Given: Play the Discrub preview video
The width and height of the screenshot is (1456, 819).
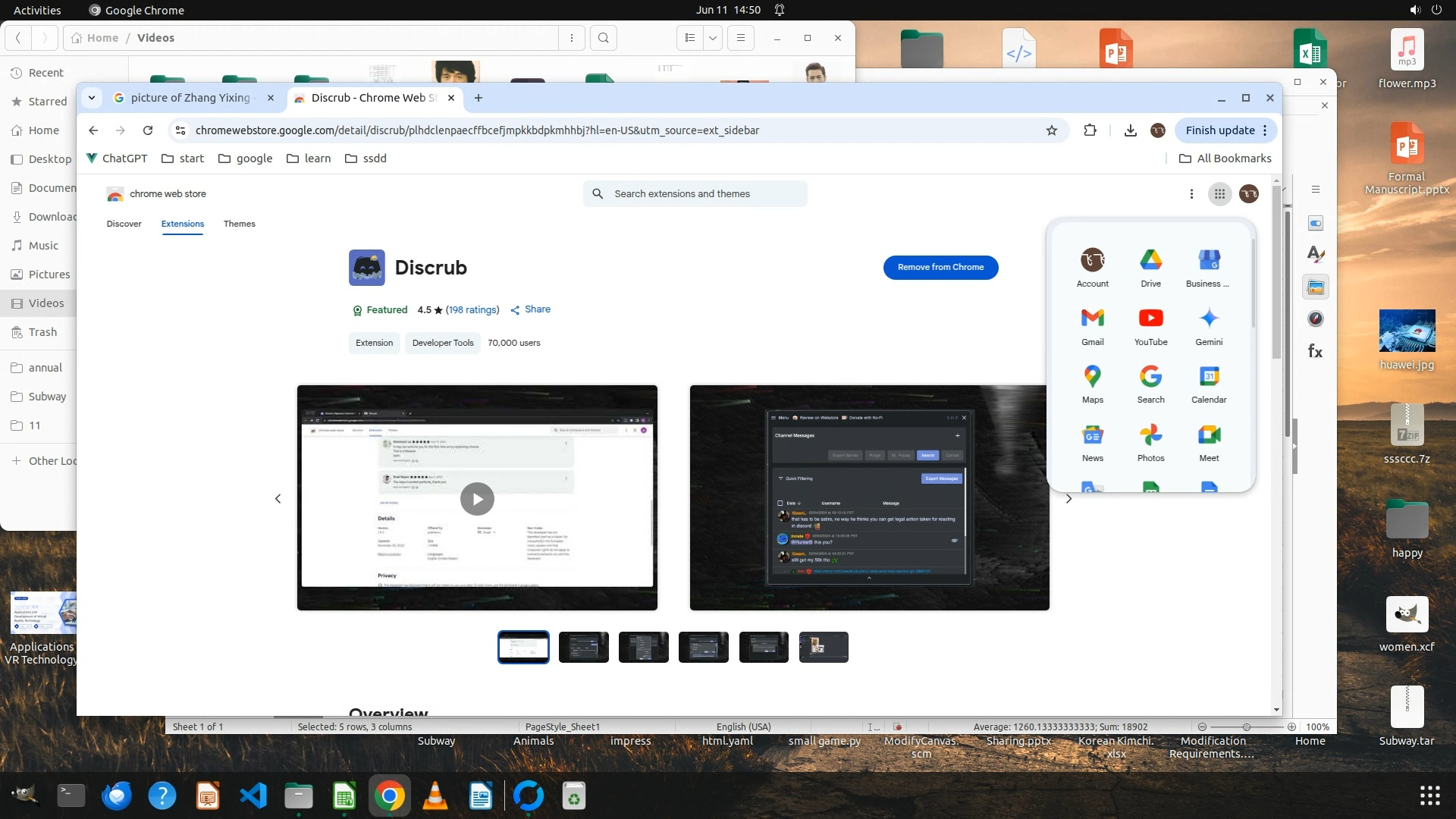Looking at the screenshot, I should [x=477, y=499].
